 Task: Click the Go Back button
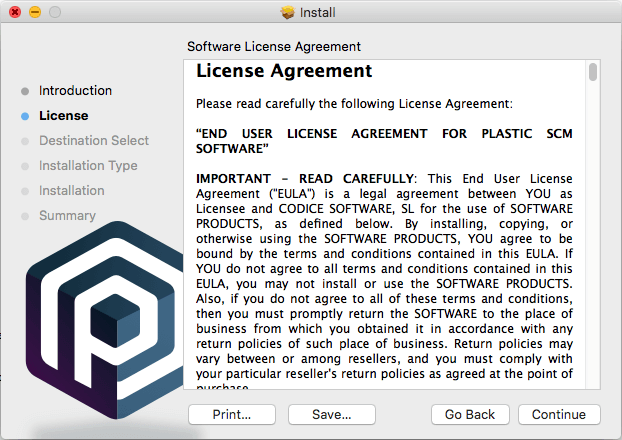pyautogui.click(x=470, y=415)
